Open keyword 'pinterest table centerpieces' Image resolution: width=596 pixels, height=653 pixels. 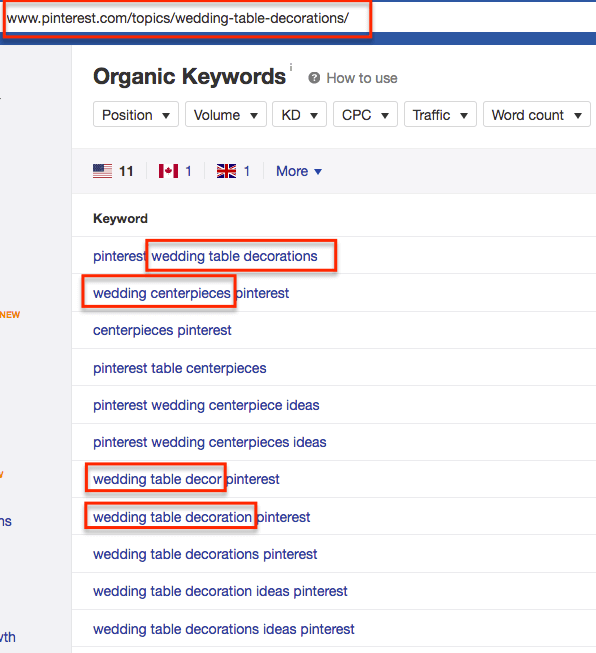[180, 368]
